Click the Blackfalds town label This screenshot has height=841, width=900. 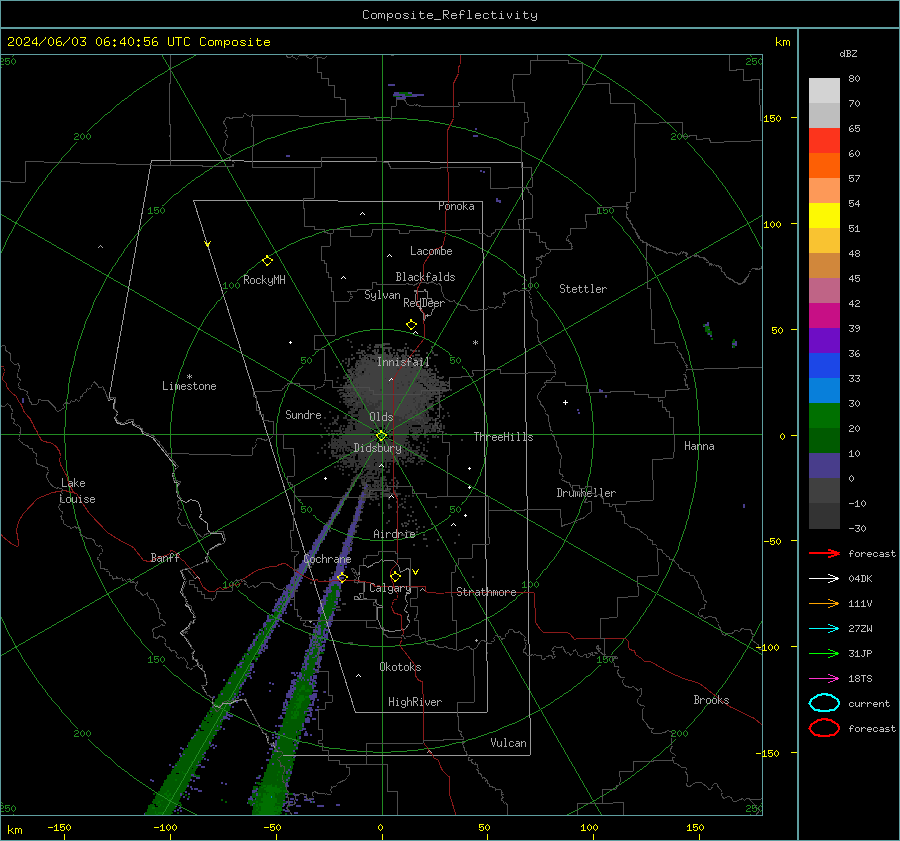point(425,277)
